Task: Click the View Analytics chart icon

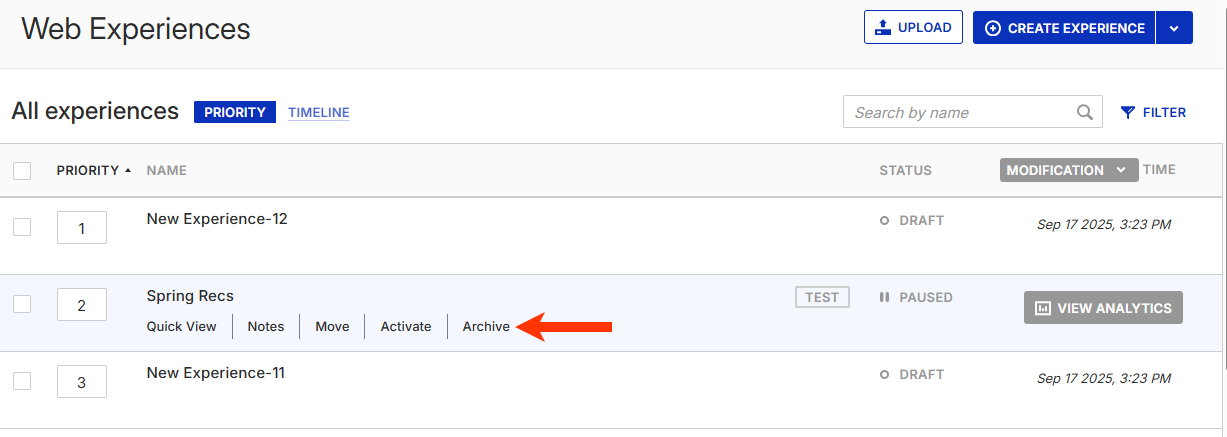Action: click(x=1043, y=308)
